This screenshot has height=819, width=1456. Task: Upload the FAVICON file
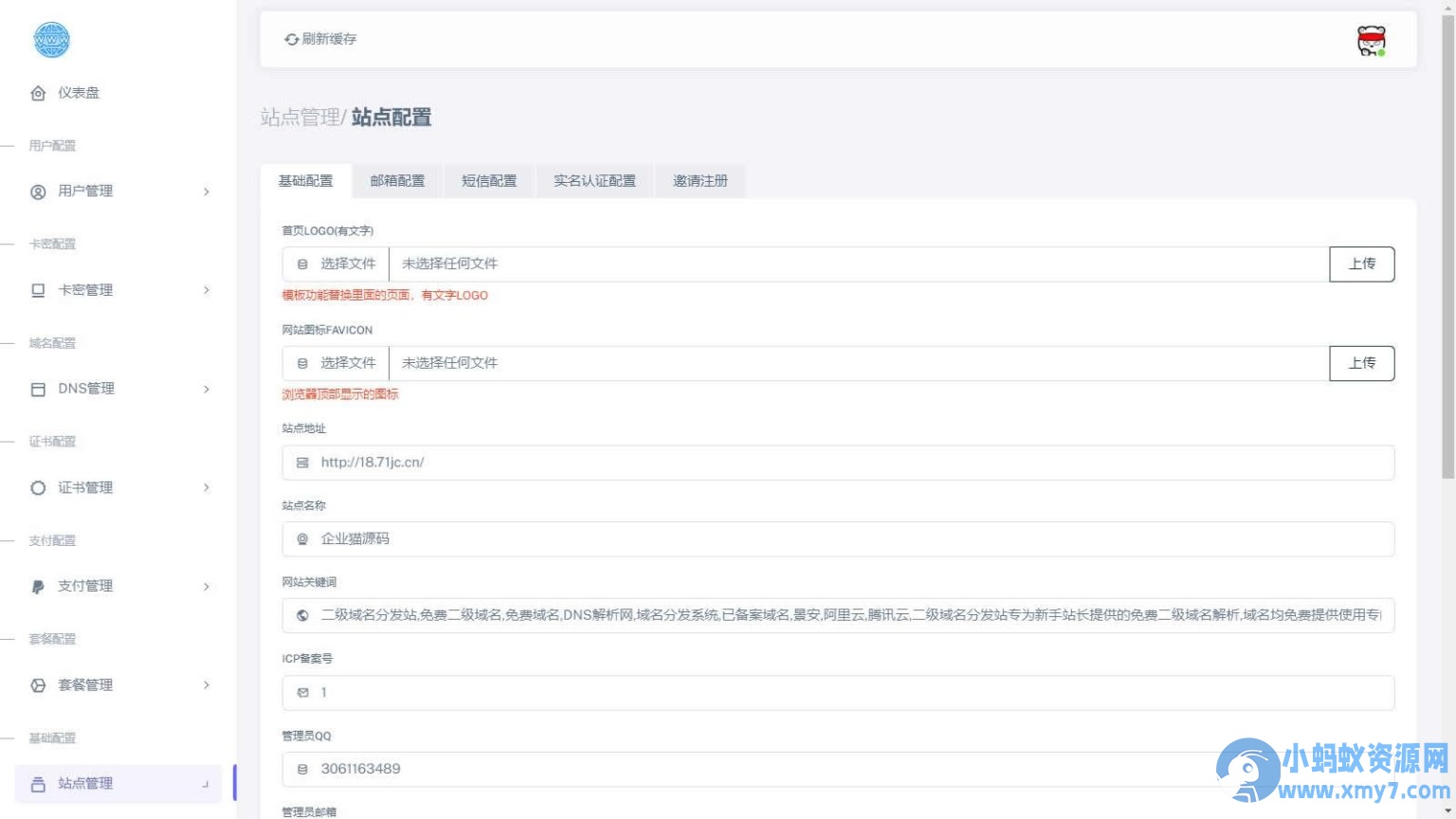point(1362,363)
